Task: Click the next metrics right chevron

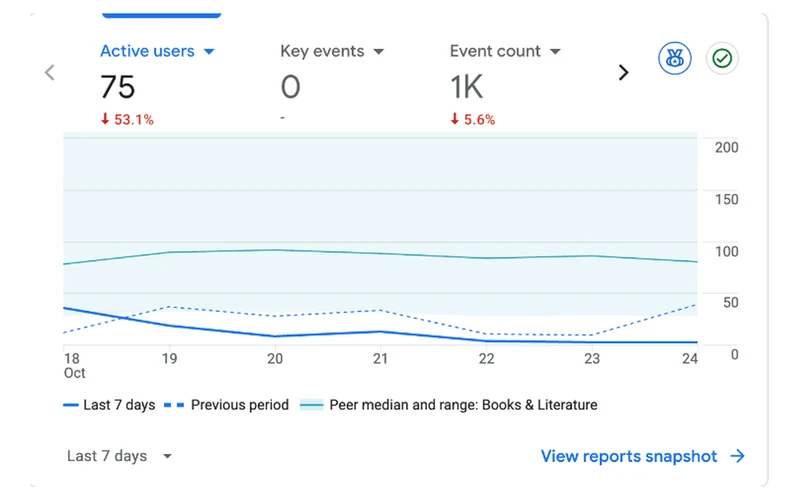Action: 623,72
